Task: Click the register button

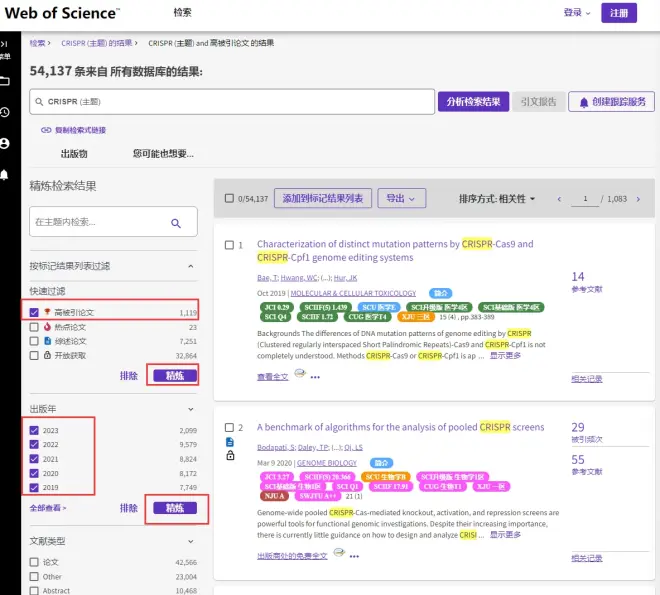Action: [x=618, y=13]
